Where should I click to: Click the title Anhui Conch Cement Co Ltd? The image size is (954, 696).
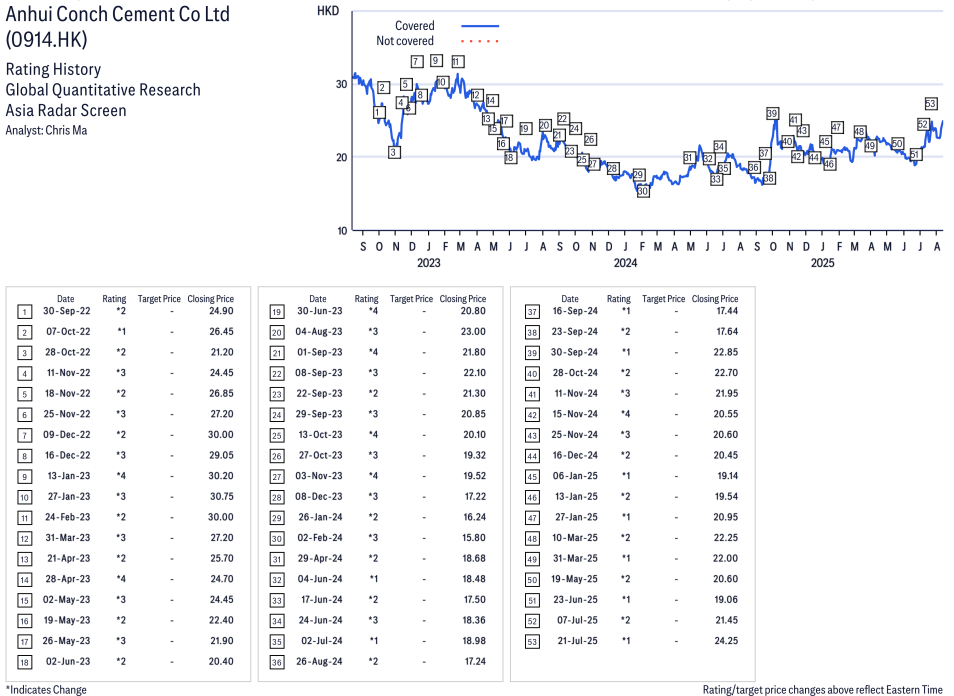pyautogui.click(x=117, y=14)
